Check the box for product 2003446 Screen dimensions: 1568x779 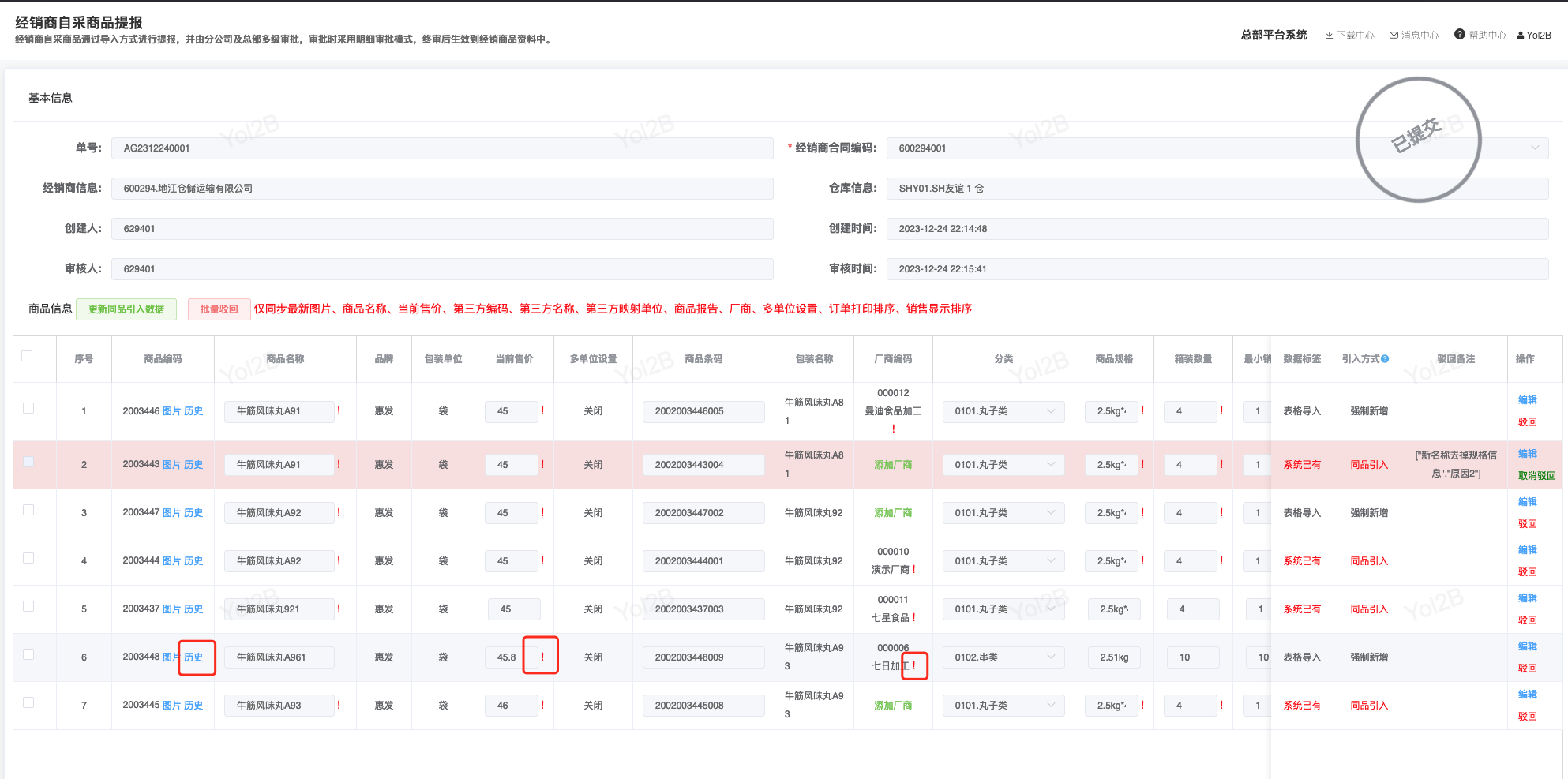point(28,408)
